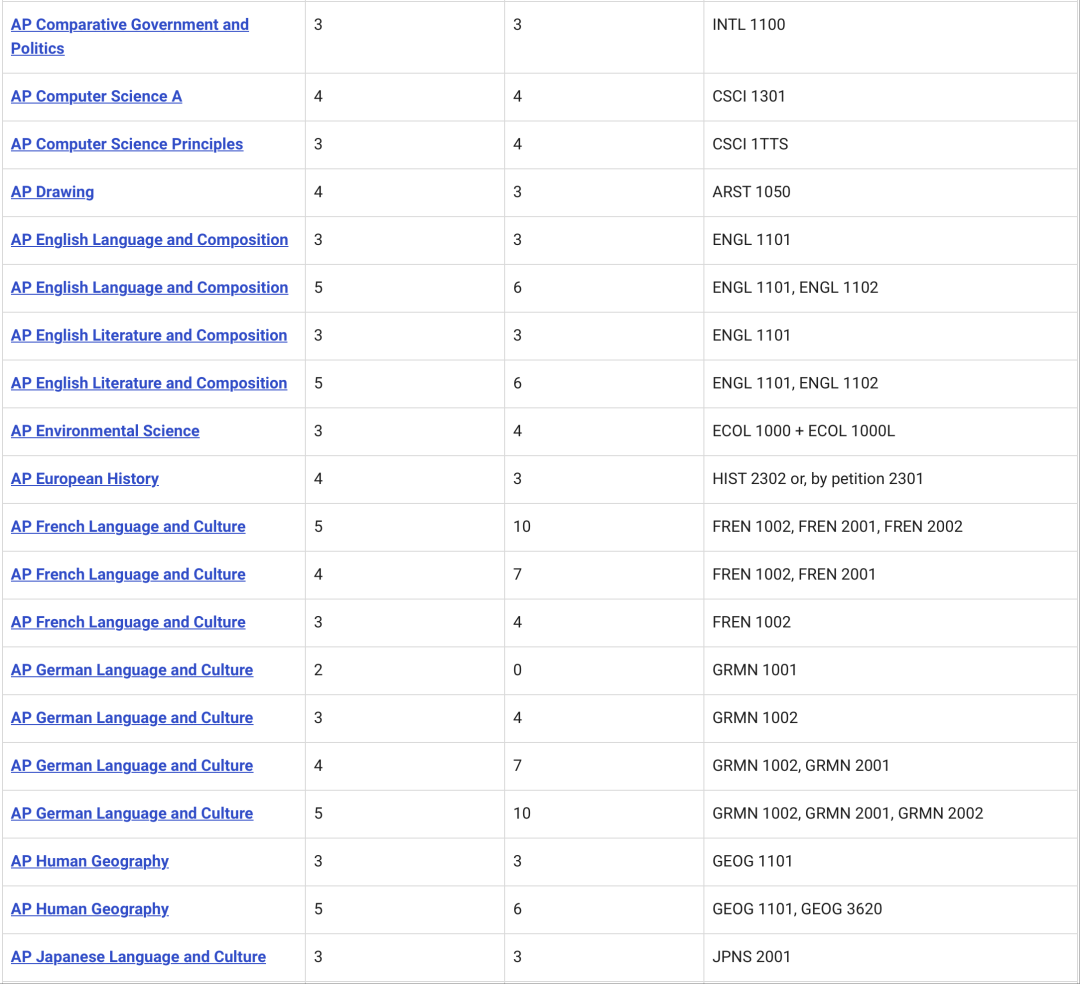1080x984 pixels.
Task: Select GRMN 1002, GRMN 2001, GRMN 2002 cell
Action: [x=890, y=814]
